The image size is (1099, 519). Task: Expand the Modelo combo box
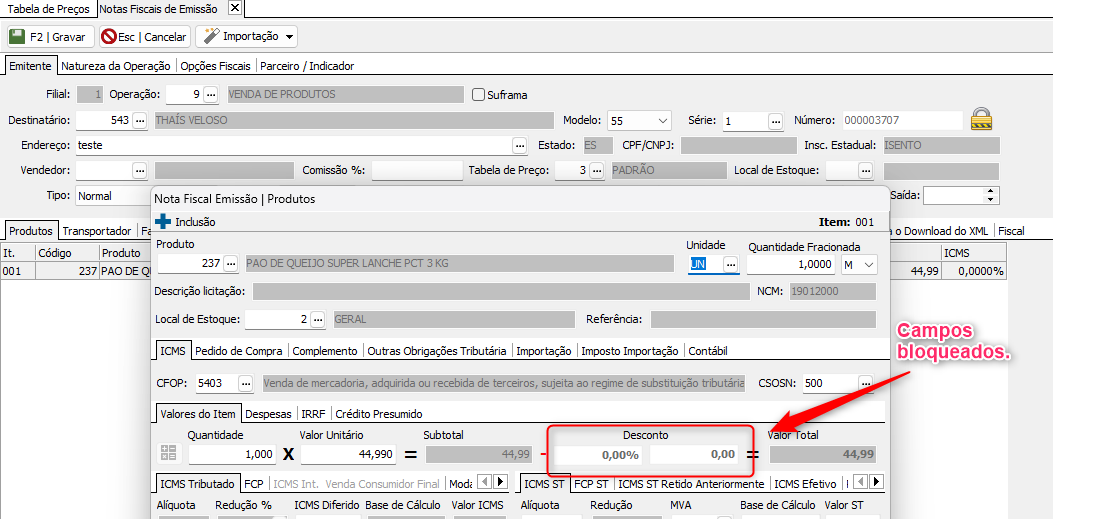coord(662,121)
